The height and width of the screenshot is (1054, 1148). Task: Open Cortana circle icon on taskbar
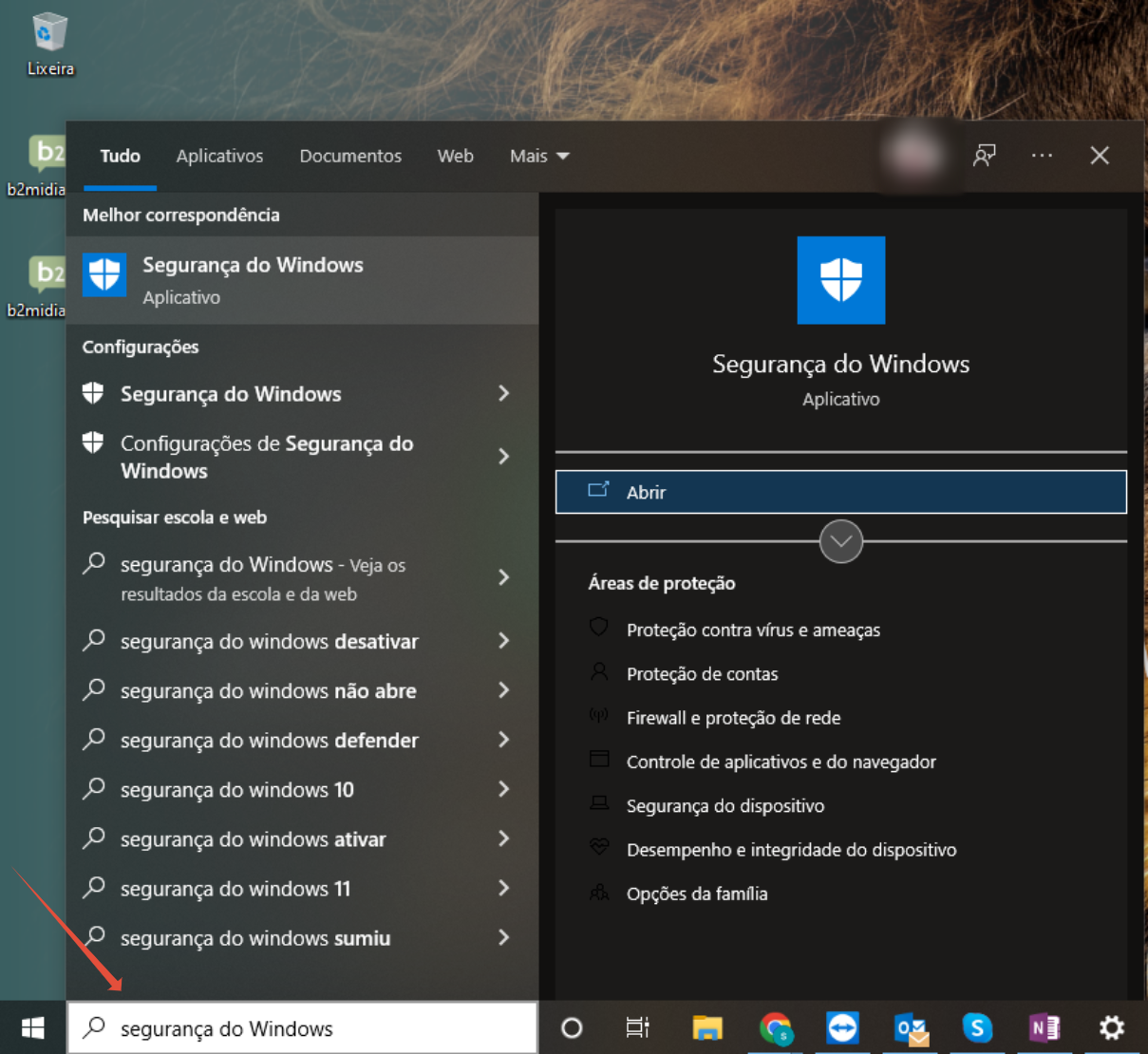tap(572, 1027)
